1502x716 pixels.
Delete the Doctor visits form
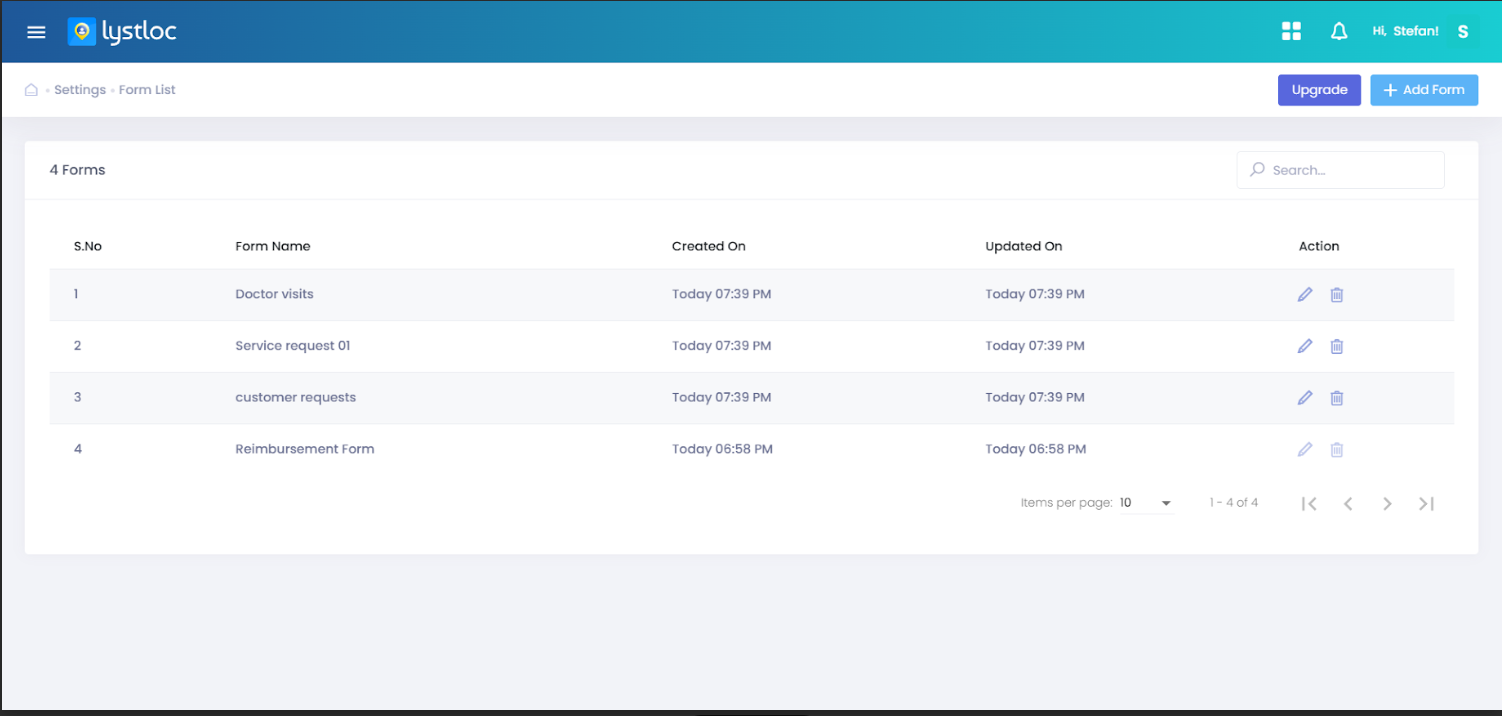1336,295
